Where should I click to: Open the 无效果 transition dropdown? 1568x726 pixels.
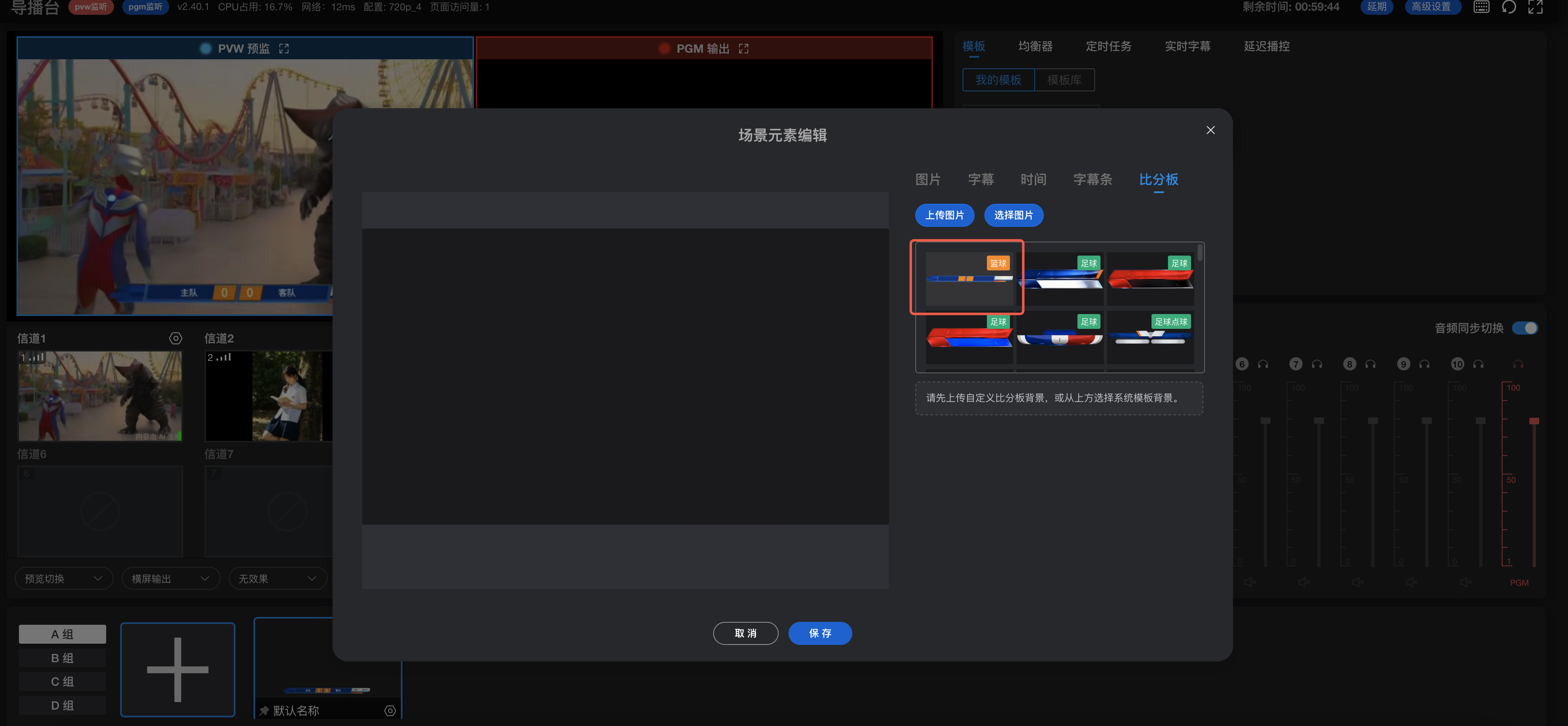pos(277,579)
